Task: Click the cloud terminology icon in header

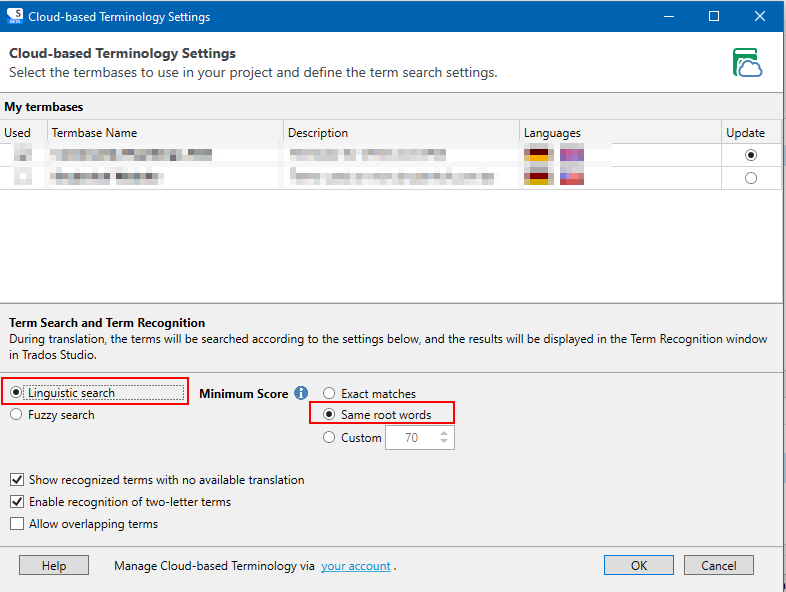Action: click(x=747, y=63)
